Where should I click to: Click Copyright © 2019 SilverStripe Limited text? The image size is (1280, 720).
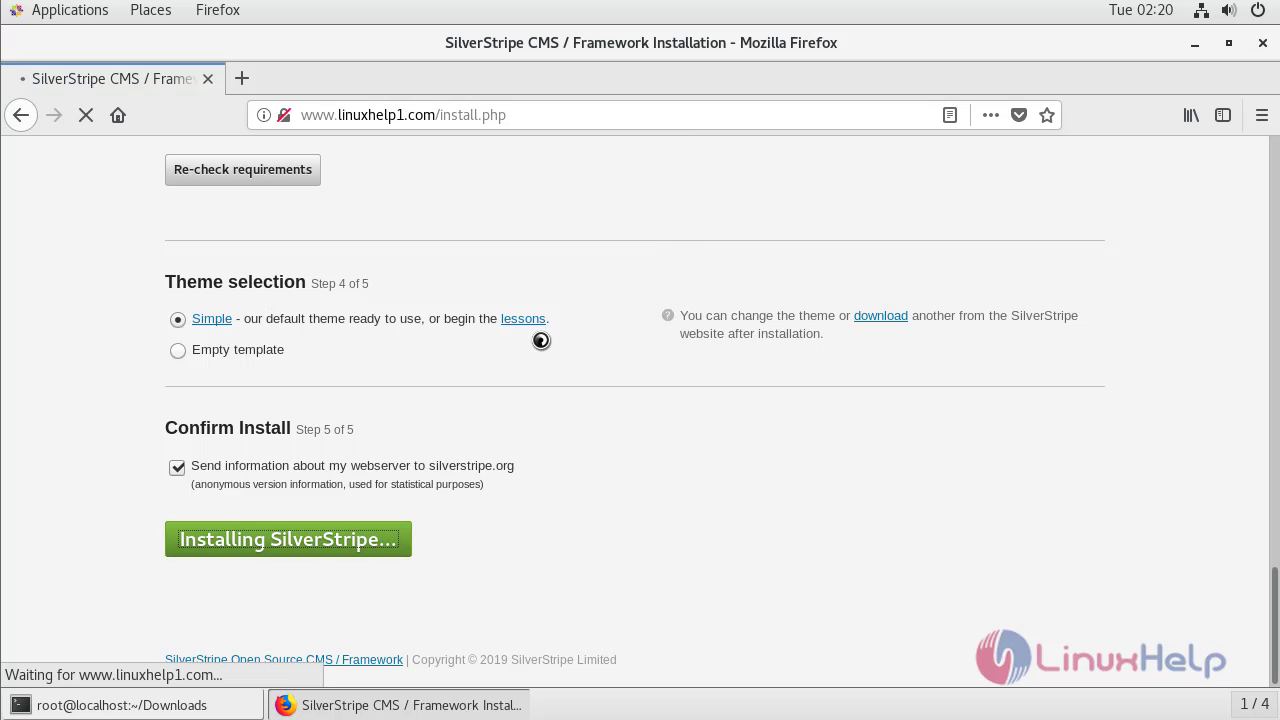point(514,659)
